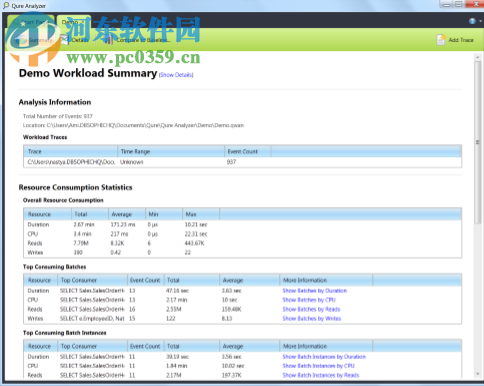Screen dimensions: 484x386
Task: Open Show Batches by Writes link
Action: [312, 319]
